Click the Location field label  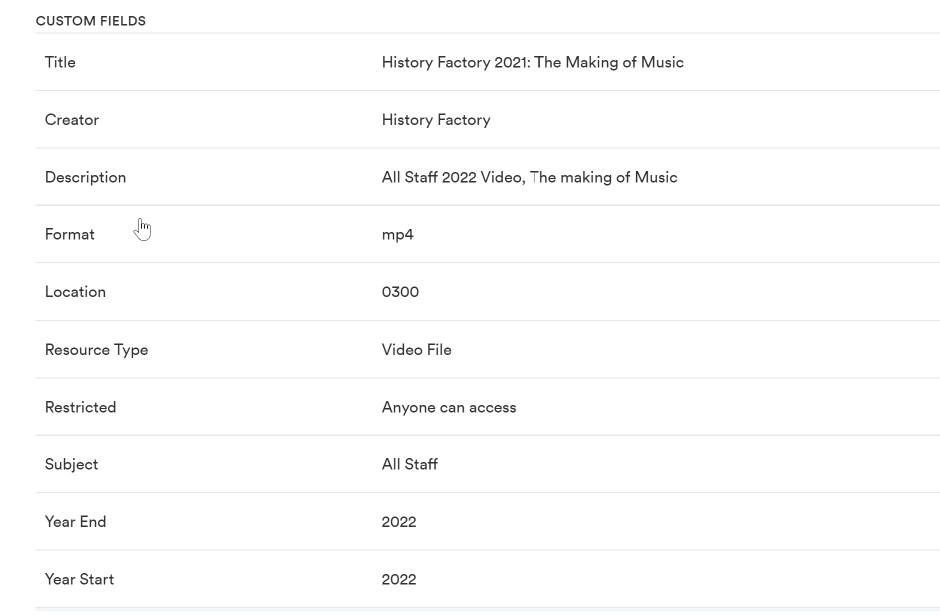75,292
